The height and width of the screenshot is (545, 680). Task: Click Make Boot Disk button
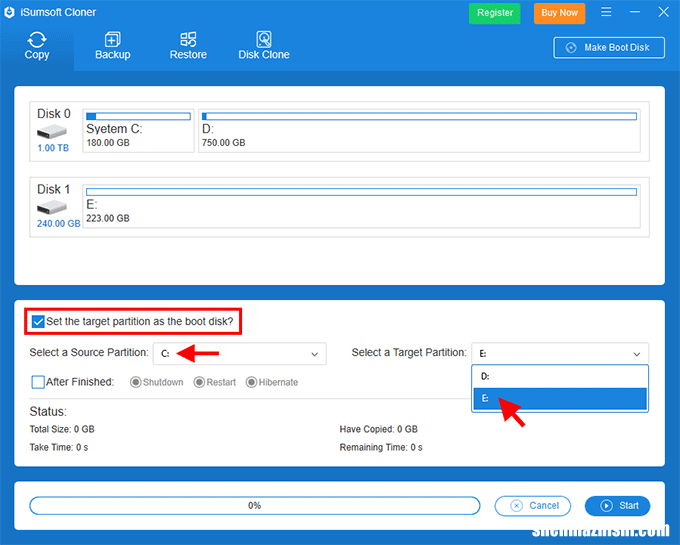pos(609,47)
